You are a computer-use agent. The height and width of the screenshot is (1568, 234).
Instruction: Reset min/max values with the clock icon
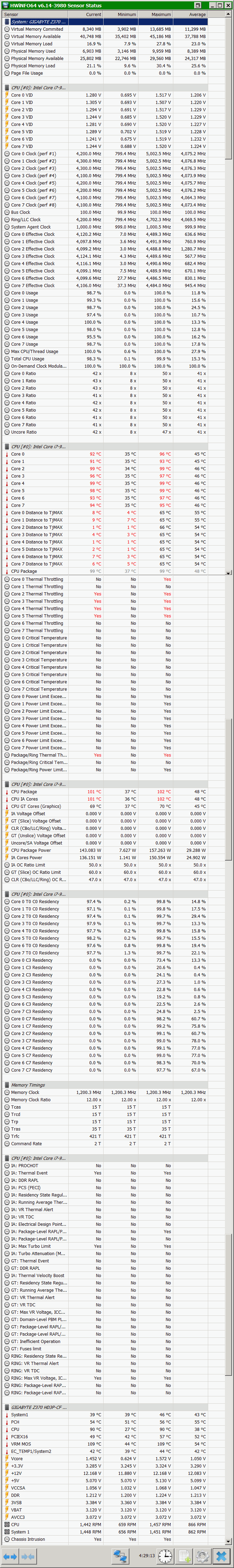coord(165,1556)
